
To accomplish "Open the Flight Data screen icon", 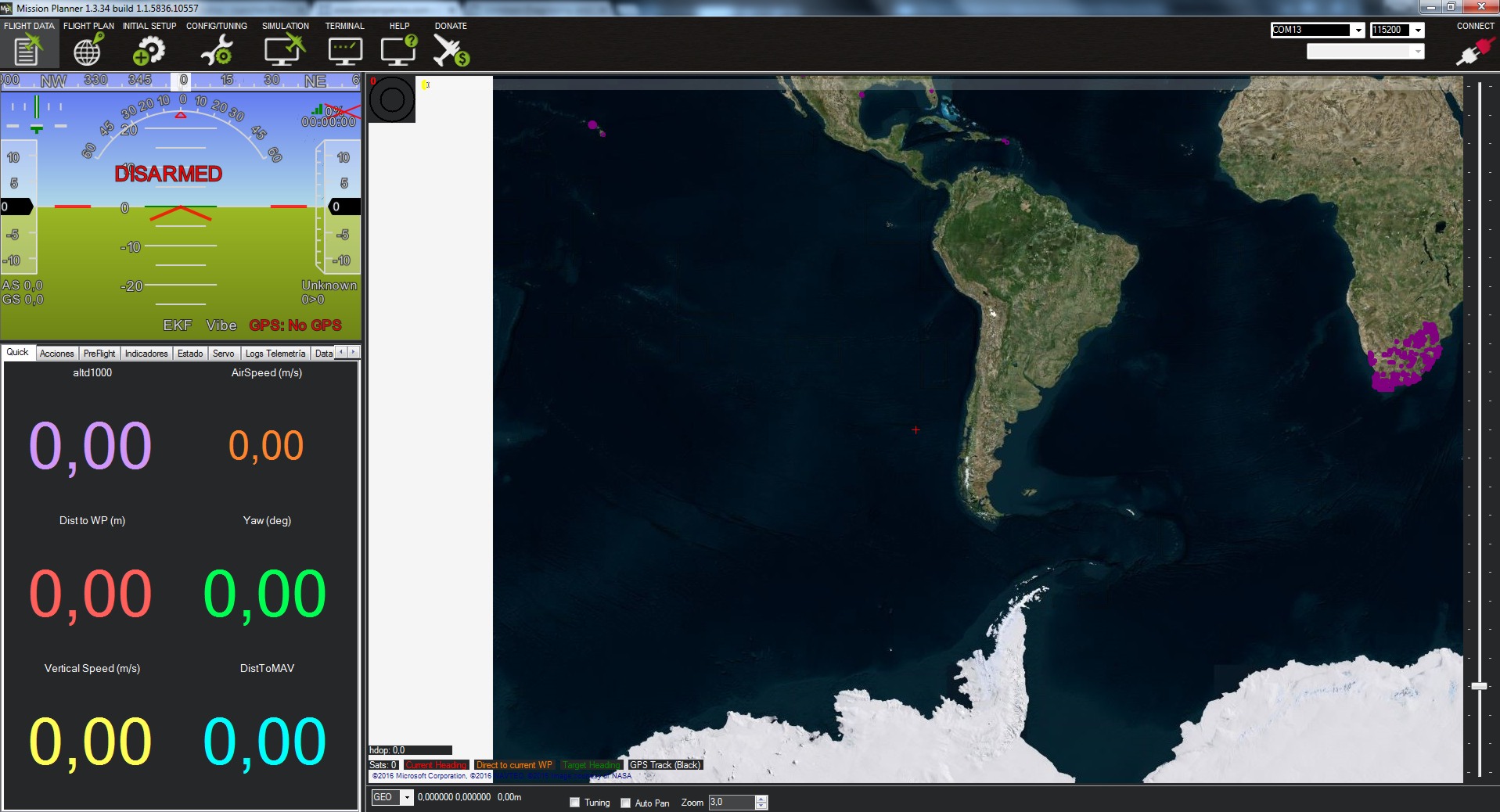I will [27, 50].
